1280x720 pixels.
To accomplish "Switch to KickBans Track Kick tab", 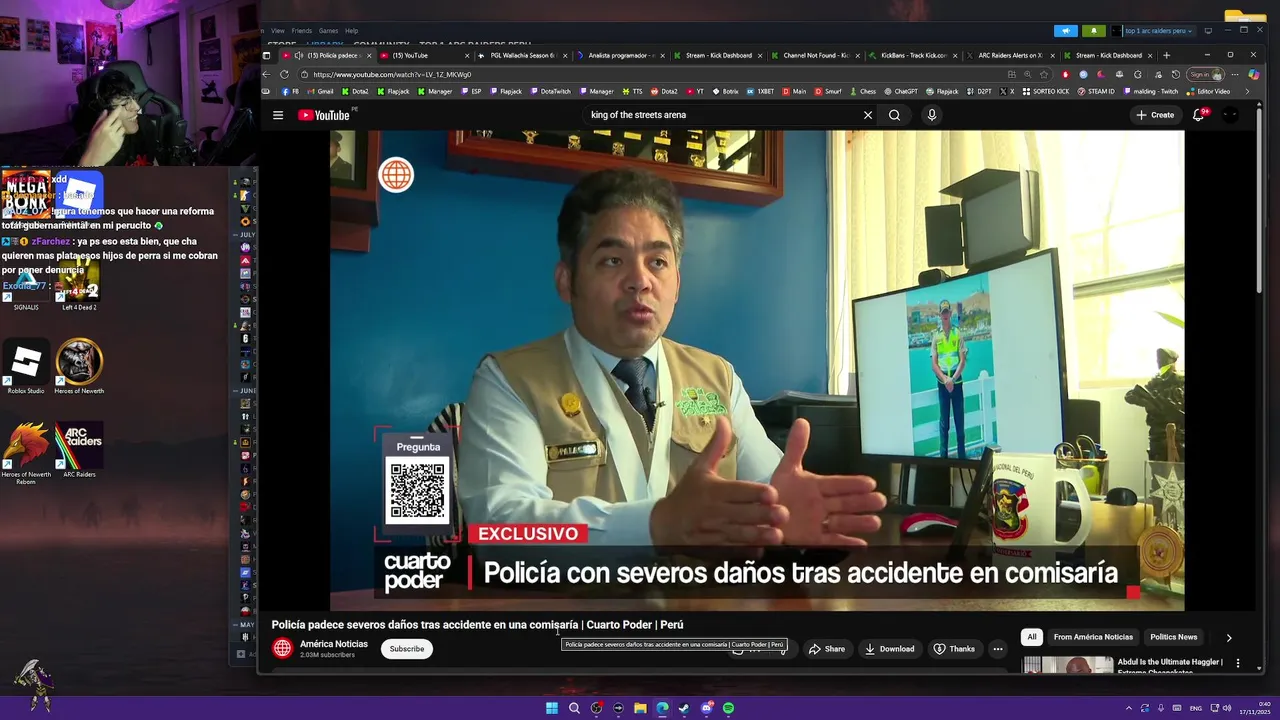I will [x=913, y=56].
